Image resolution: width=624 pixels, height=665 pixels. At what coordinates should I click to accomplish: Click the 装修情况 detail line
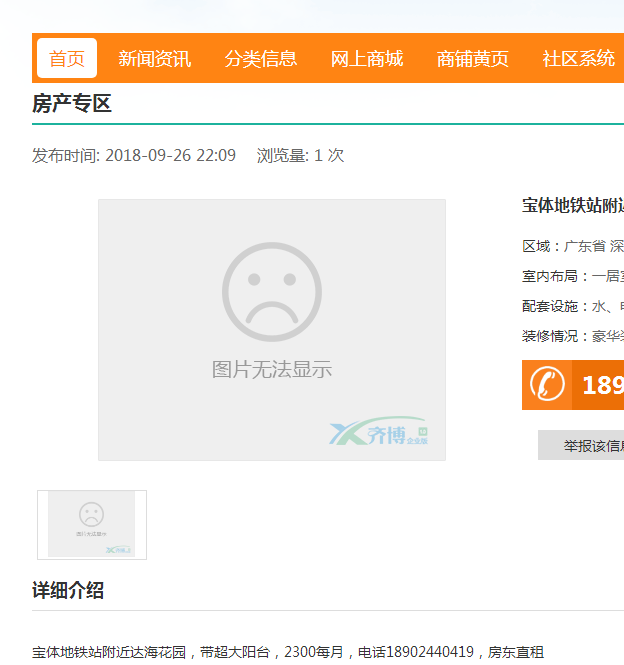[573, 336]
